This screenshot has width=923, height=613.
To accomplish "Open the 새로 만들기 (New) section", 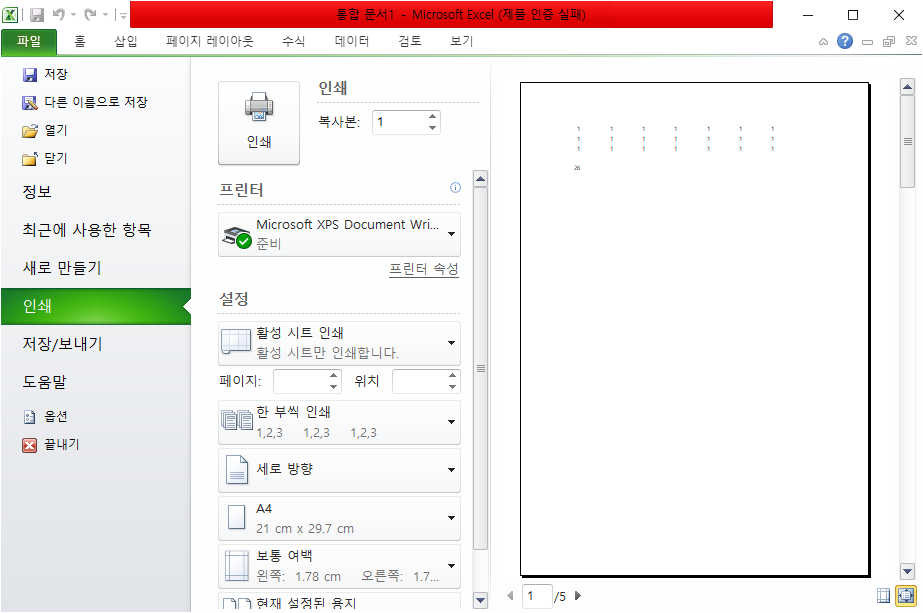I will coord(62,268).
